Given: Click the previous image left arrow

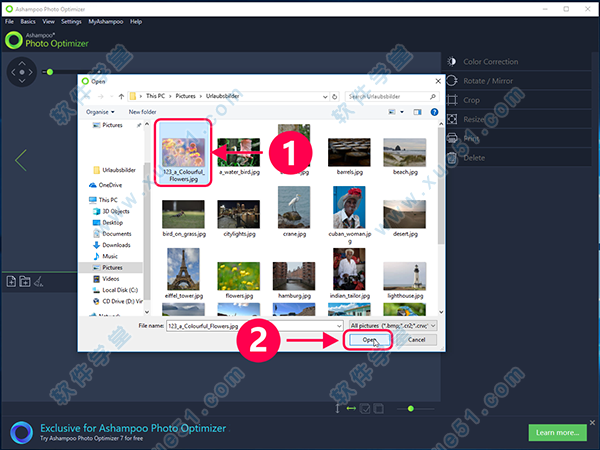Looking at the screenshot, I should tap(21, 160).
